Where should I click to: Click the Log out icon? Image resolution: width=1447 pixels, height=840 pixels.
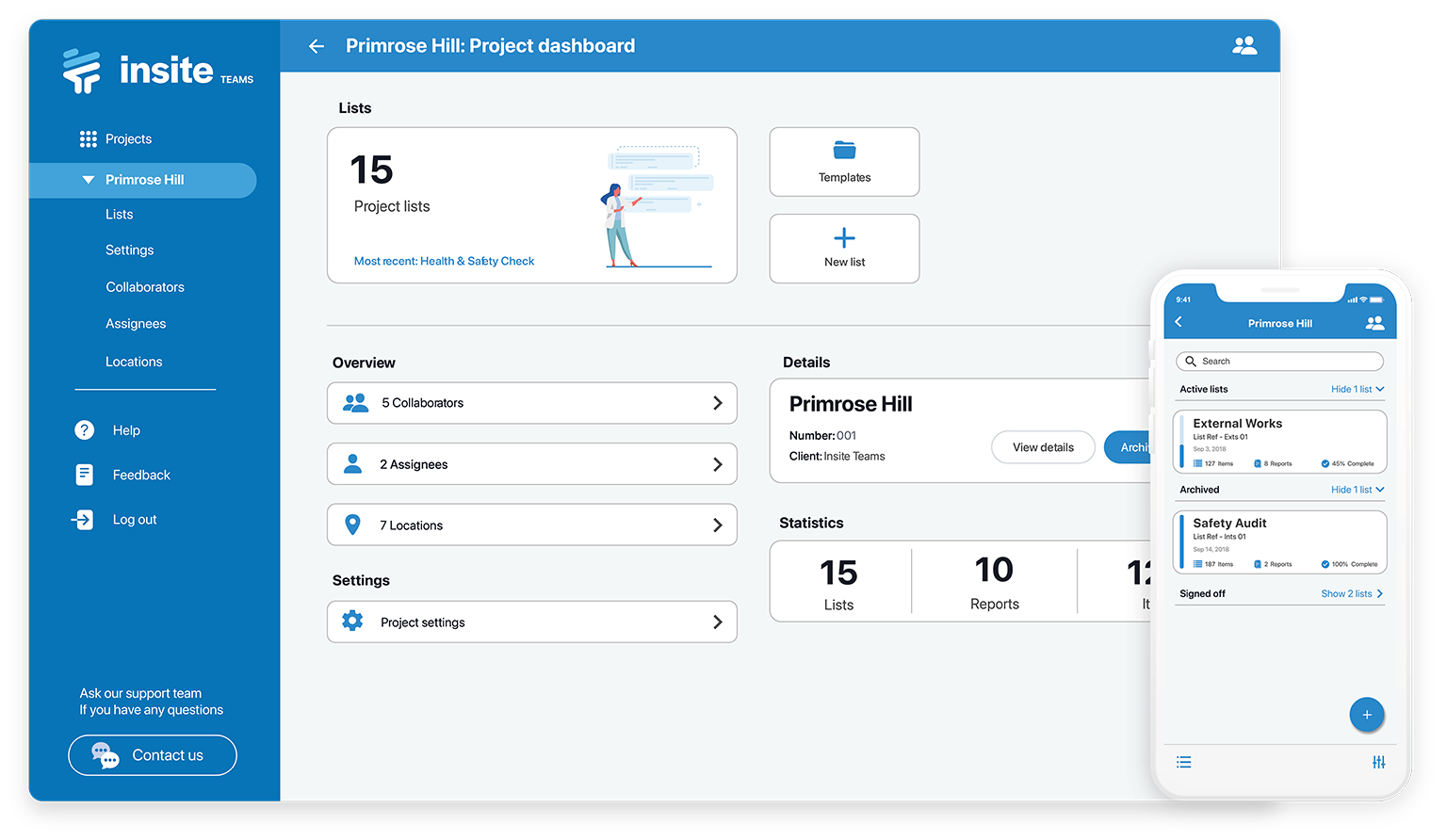[83, 519]
